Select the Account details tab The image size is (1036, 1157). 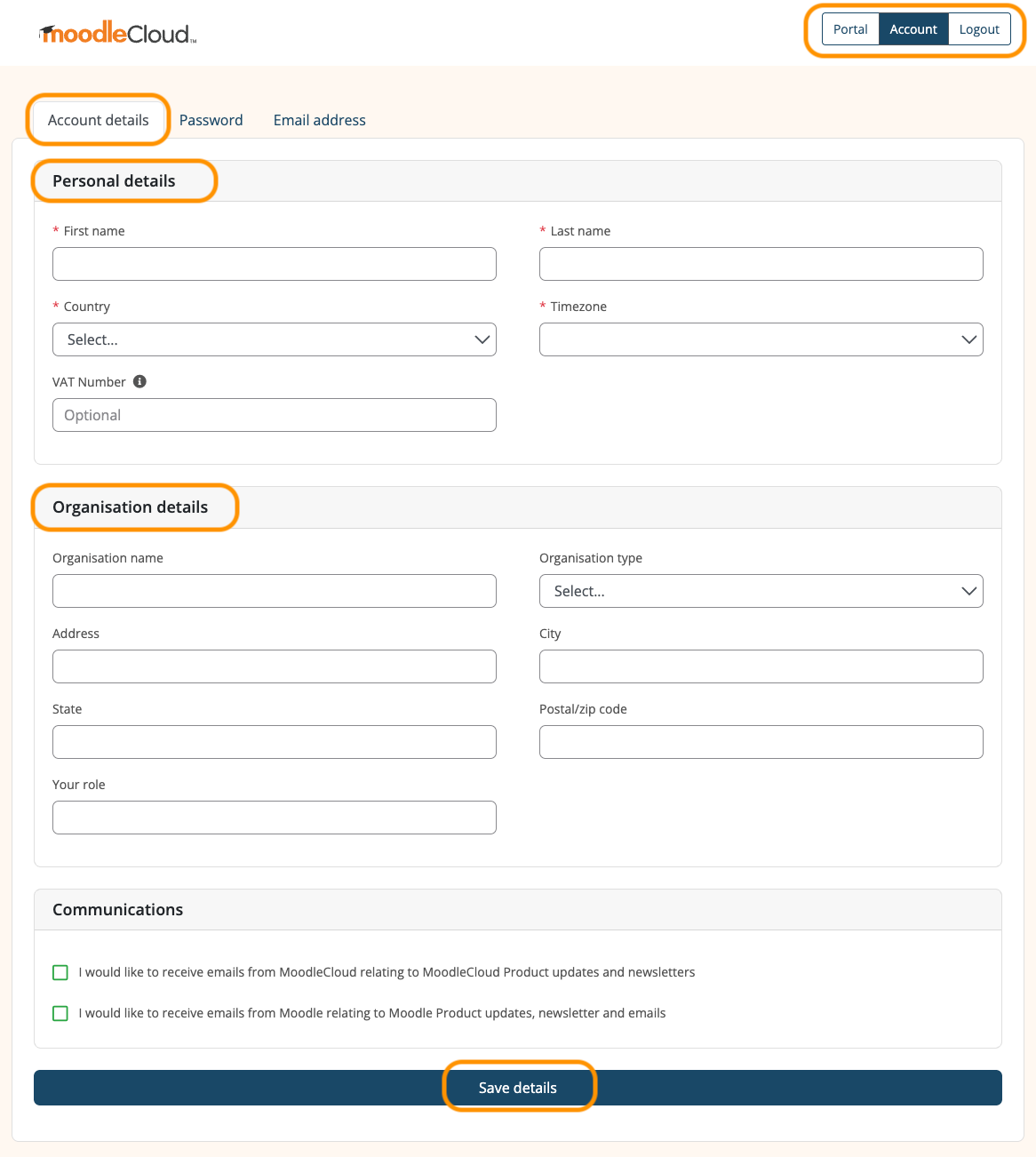point(98,120)
